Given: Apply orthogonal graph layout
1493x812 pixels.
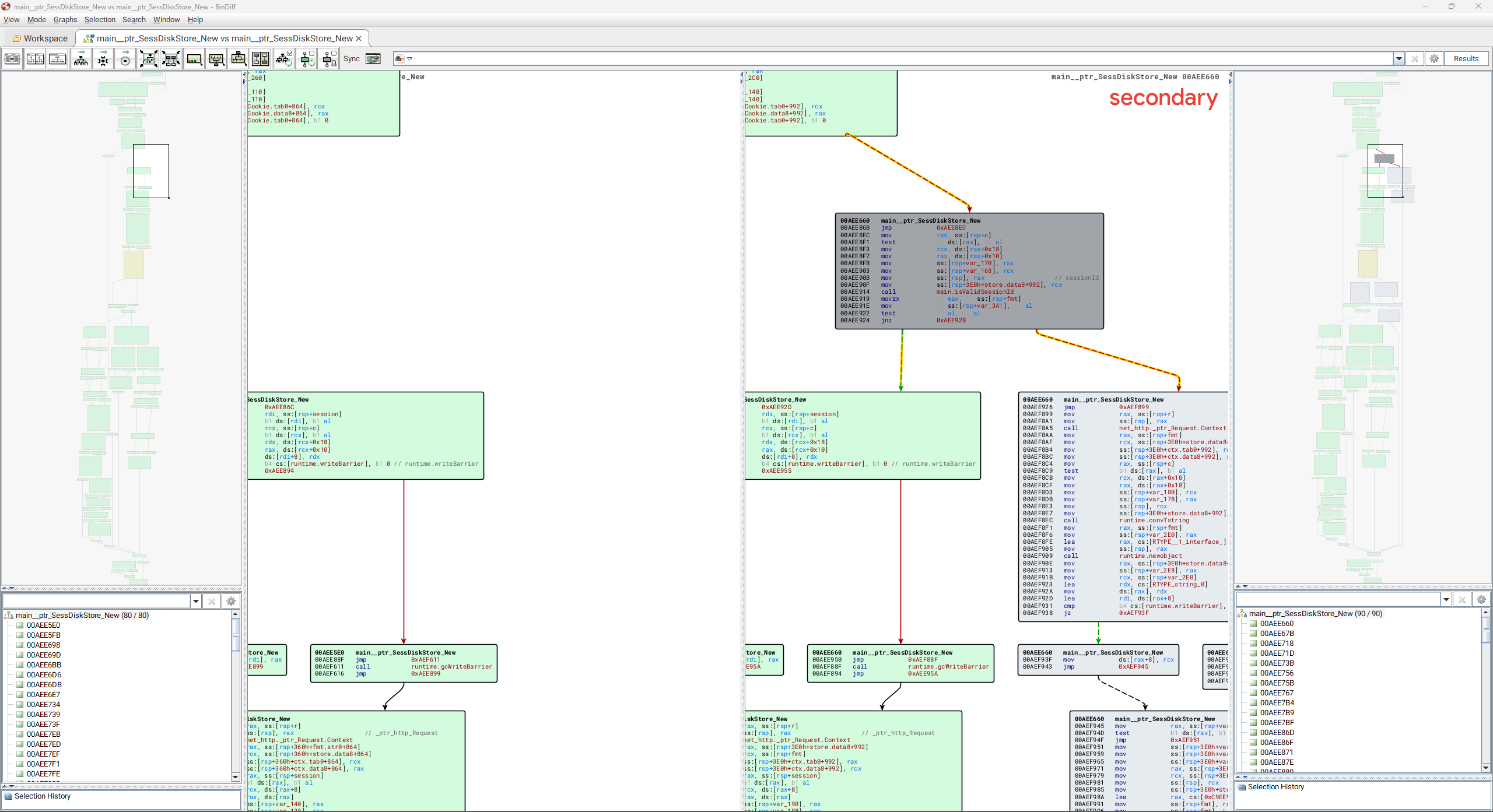Looking at the screenshot, I should pos(103,59).
